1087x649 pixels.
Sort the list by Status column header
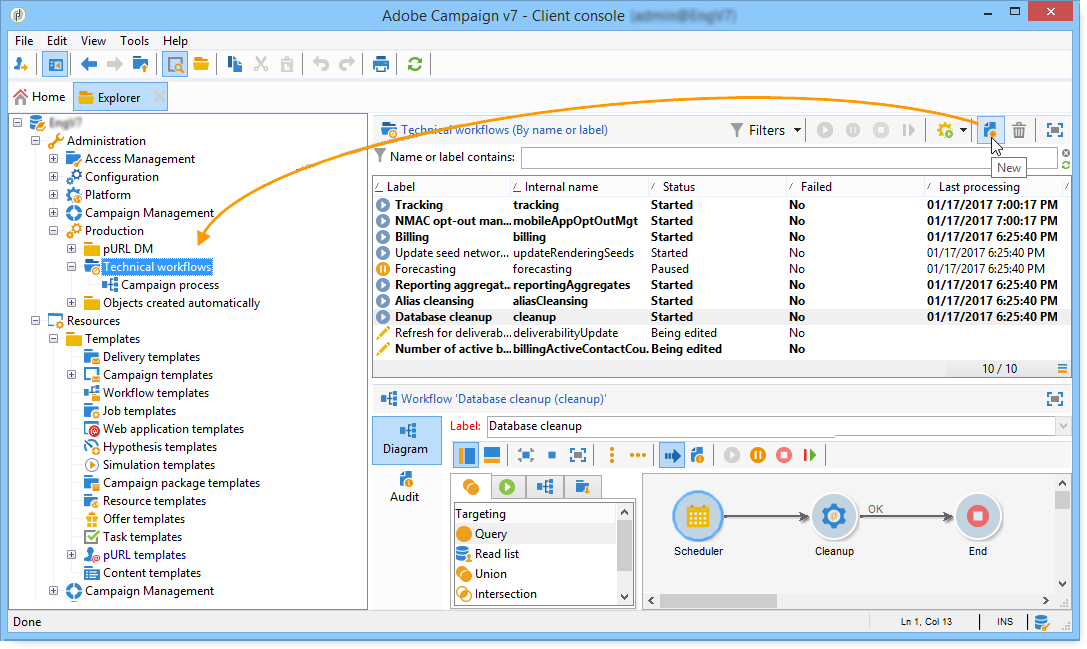click(717, 187)
